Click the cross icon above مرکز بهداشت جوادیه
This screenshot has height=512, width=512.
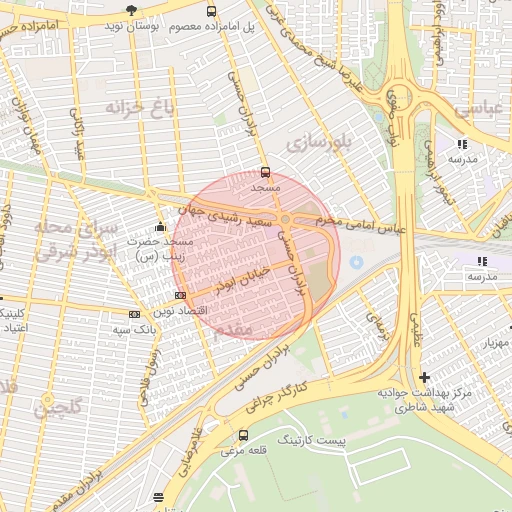click(x=424, y=377)
